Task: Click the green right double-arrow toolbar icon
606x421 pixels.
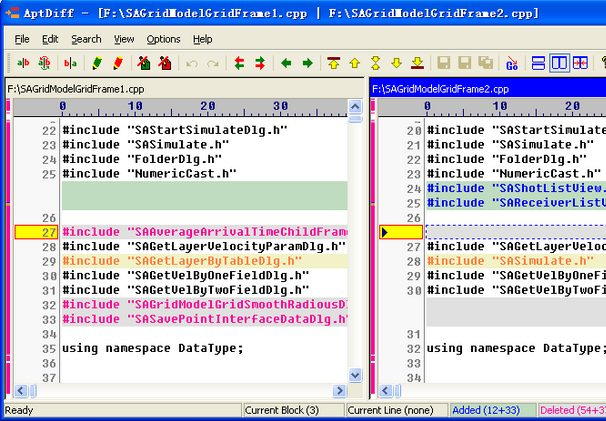Action: (x=260, y=63)
